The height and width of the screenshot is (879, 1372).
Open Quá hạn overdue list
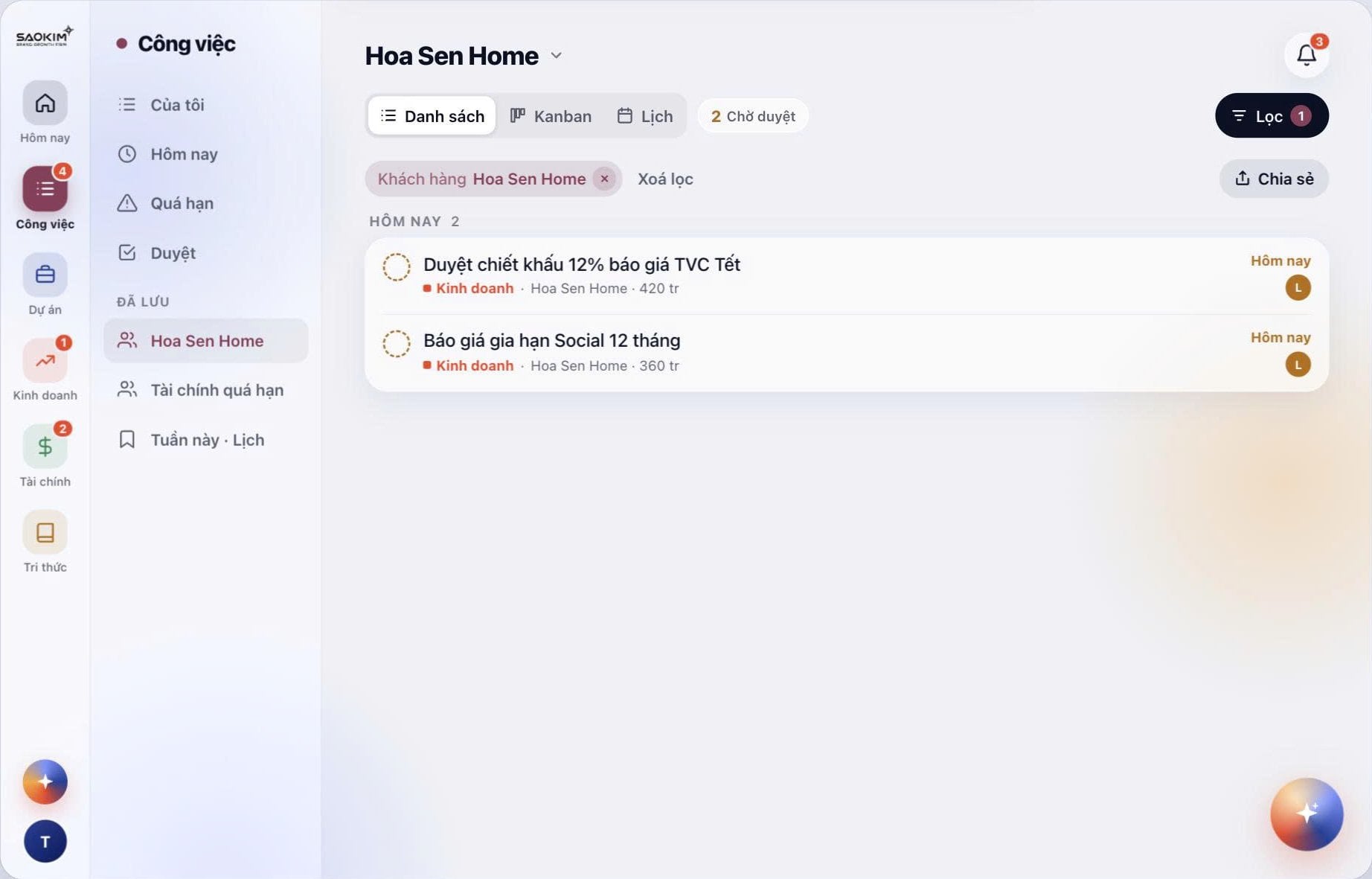tap(206, 203)
